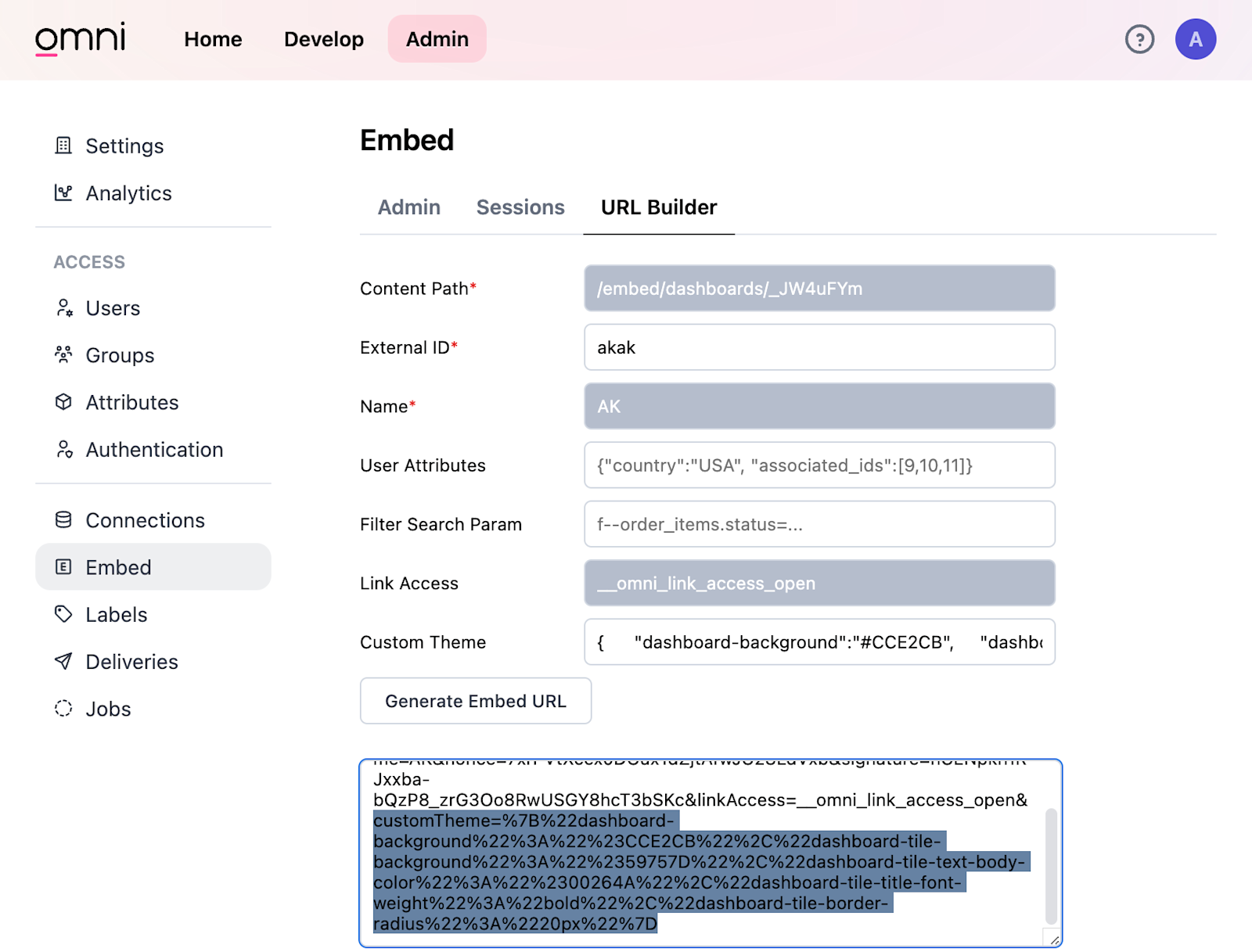The height and width of the screenshot is (952, 1252).
Task: Select Users under Access
Action: [112, 307]
